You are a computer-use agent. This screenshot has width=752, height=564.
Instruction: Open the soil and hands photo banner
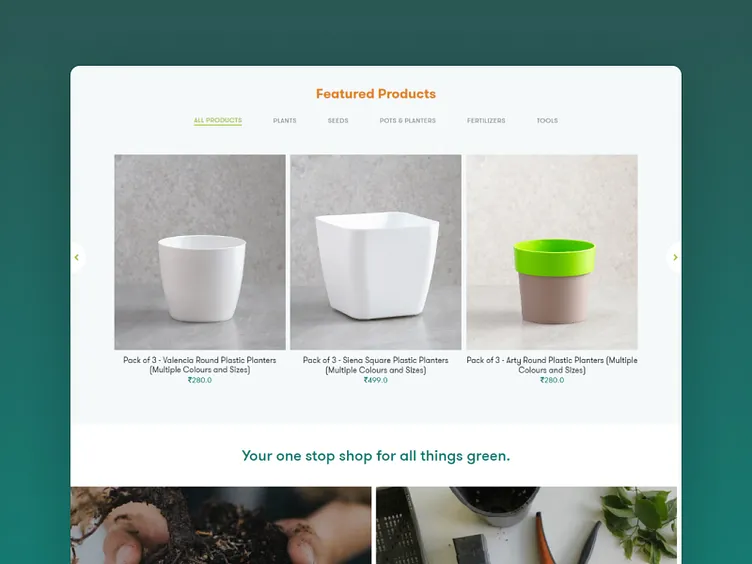[221, 525]
